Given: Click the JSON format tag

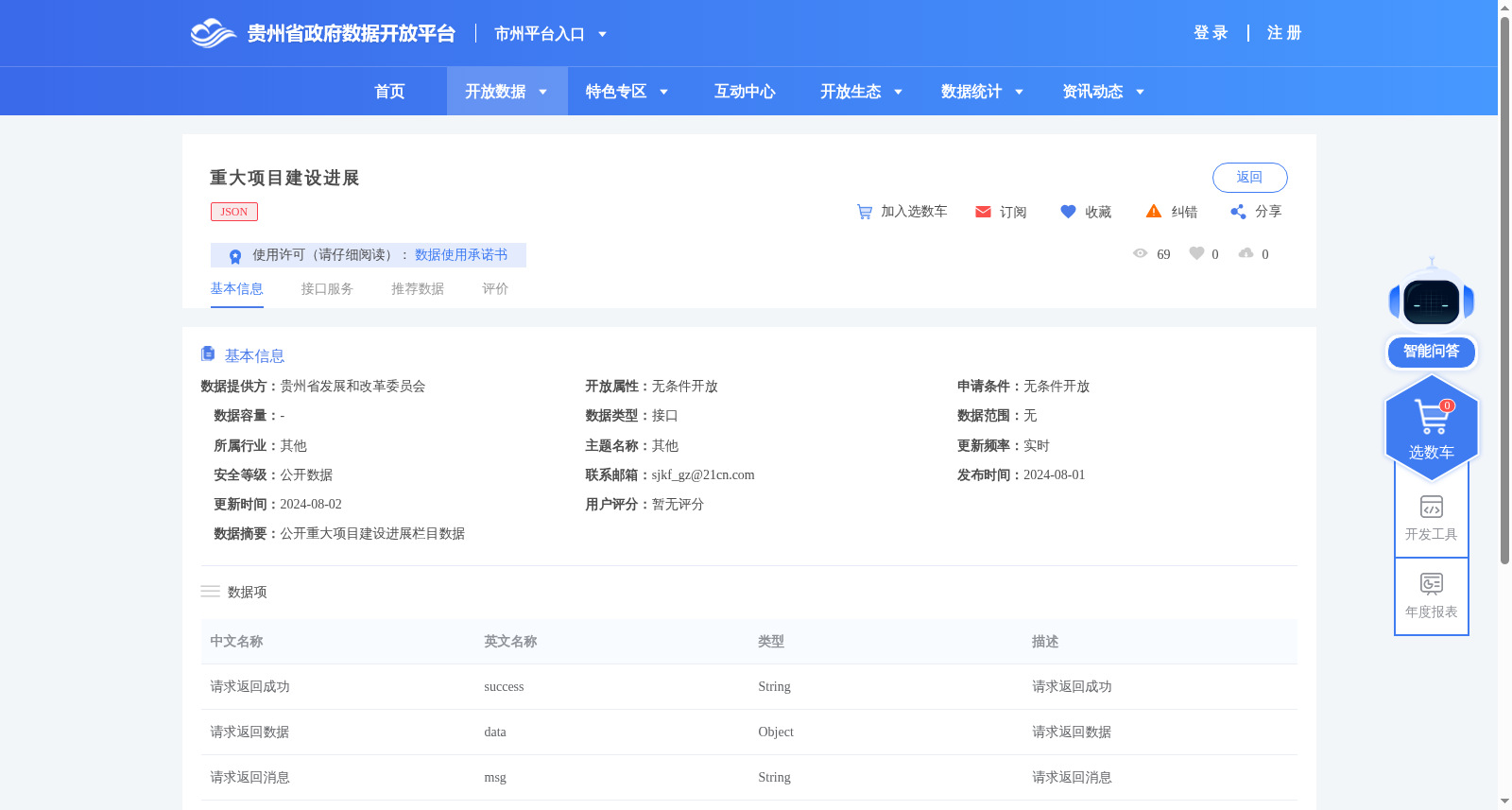Looking at the screenshot, I should point(234,212).
